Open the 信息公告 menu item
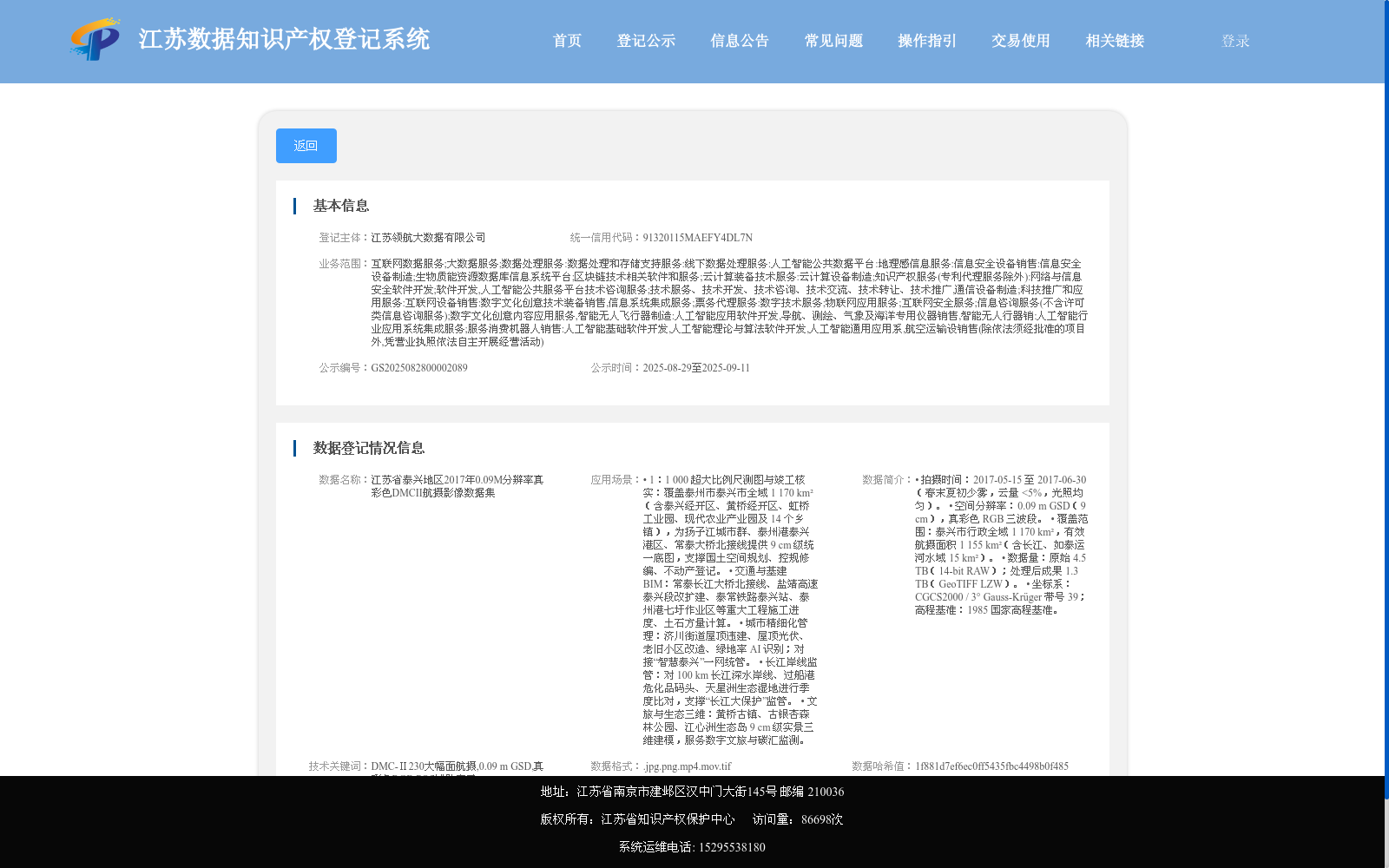Viewport: 1389px width, 868px height. click(740, 41)
